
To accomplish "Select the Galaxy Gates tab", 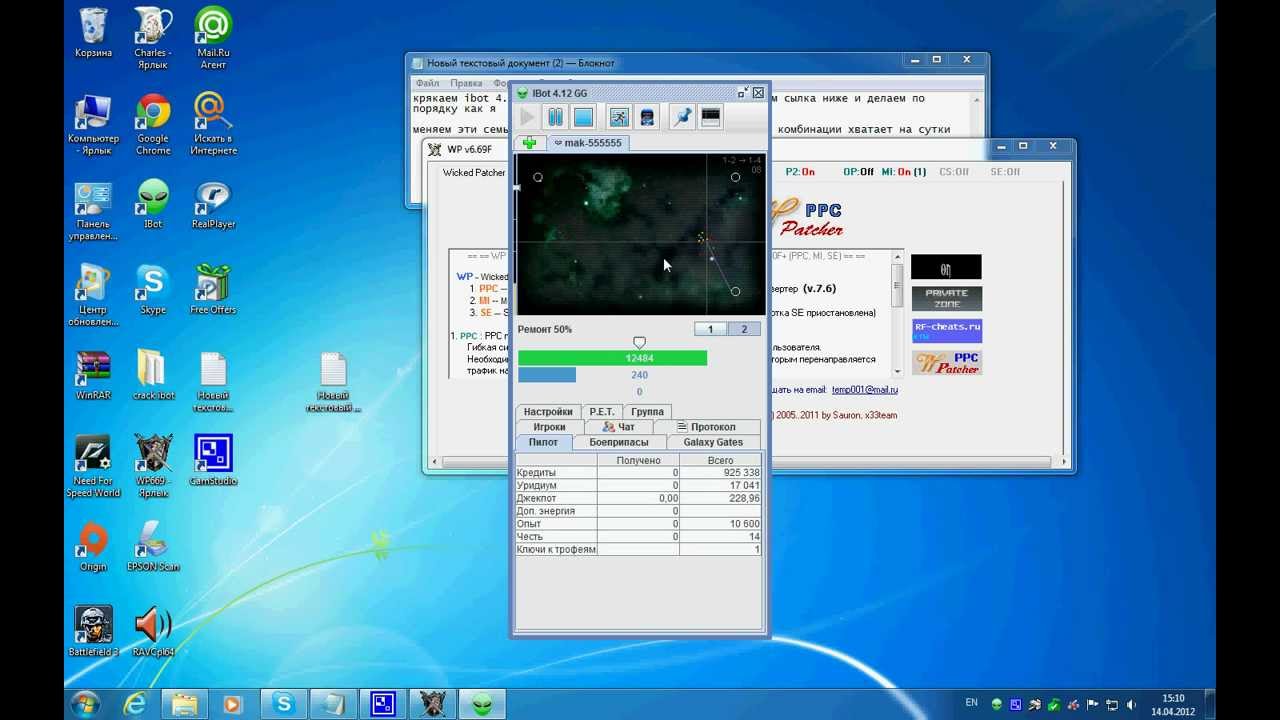I will (713, 442).
